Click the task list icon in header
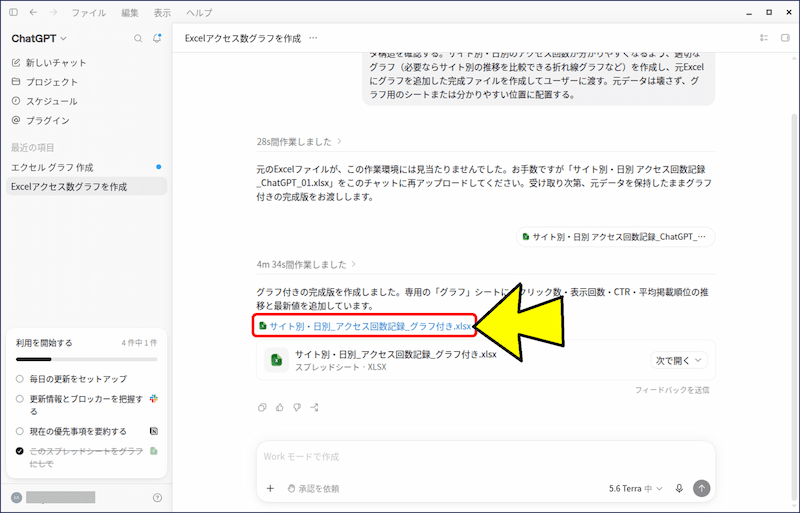 [x=764, y=38]
